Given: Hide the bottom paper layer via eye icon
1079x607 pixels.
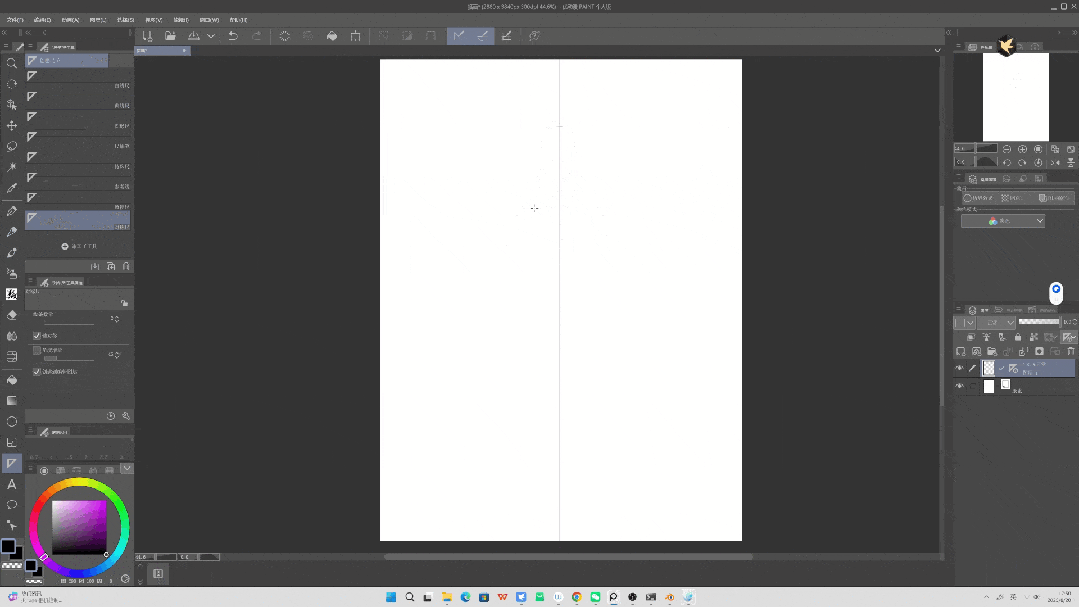Looking at the screenshot, I should pos(959,386).
